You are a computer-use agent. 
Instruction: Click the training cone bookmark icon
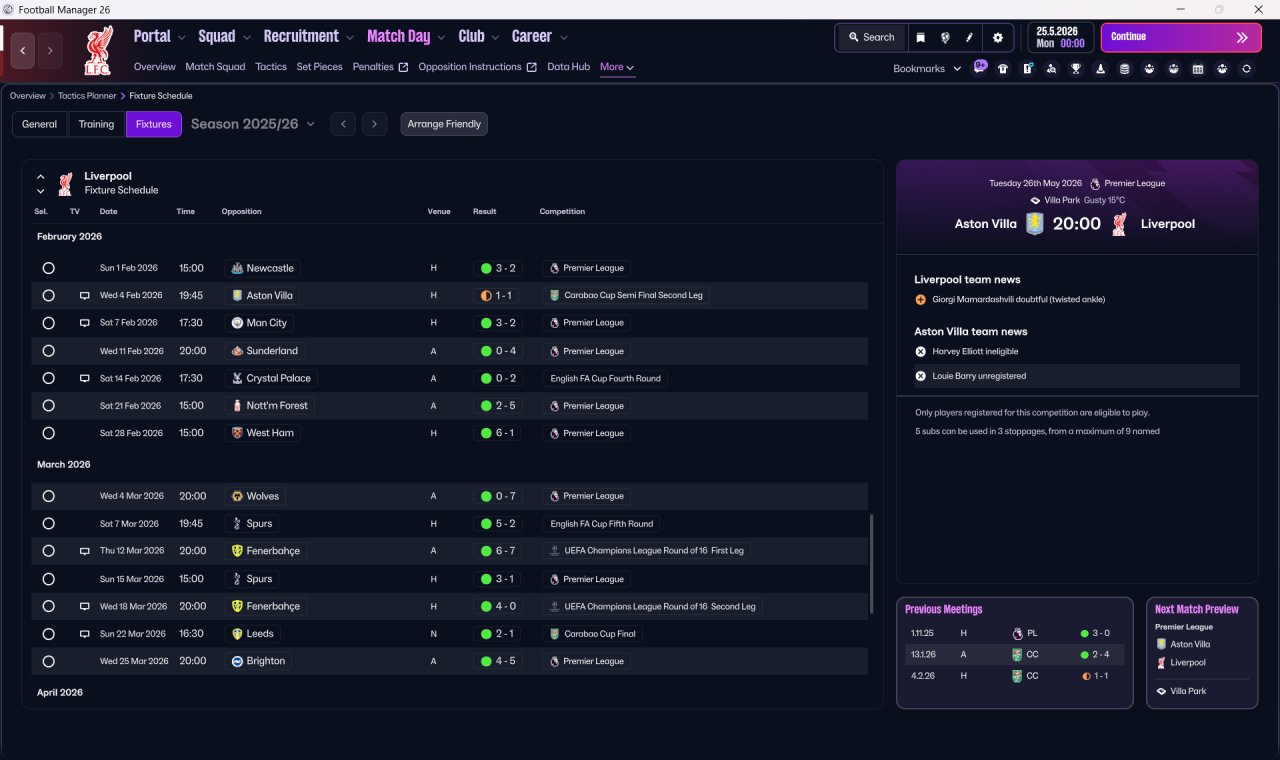(x=1100, y=69)
